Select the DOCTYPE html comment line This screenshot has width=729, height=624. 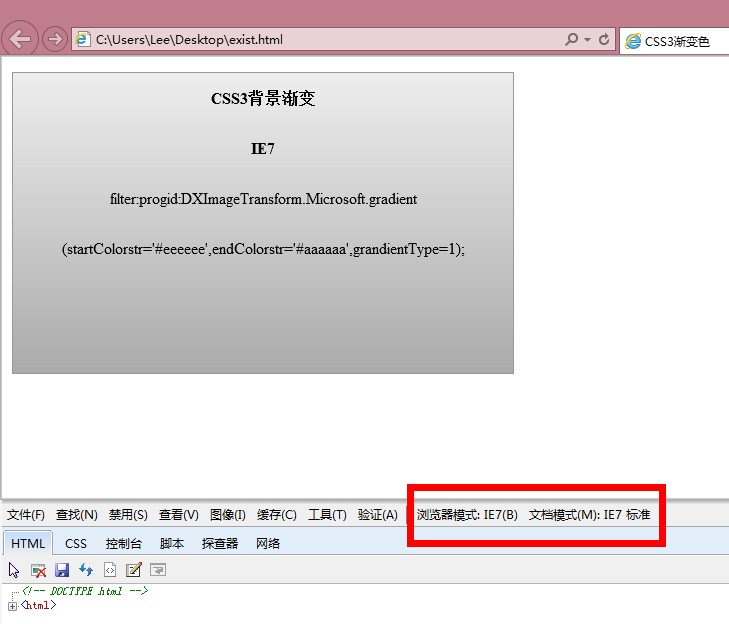86,591
